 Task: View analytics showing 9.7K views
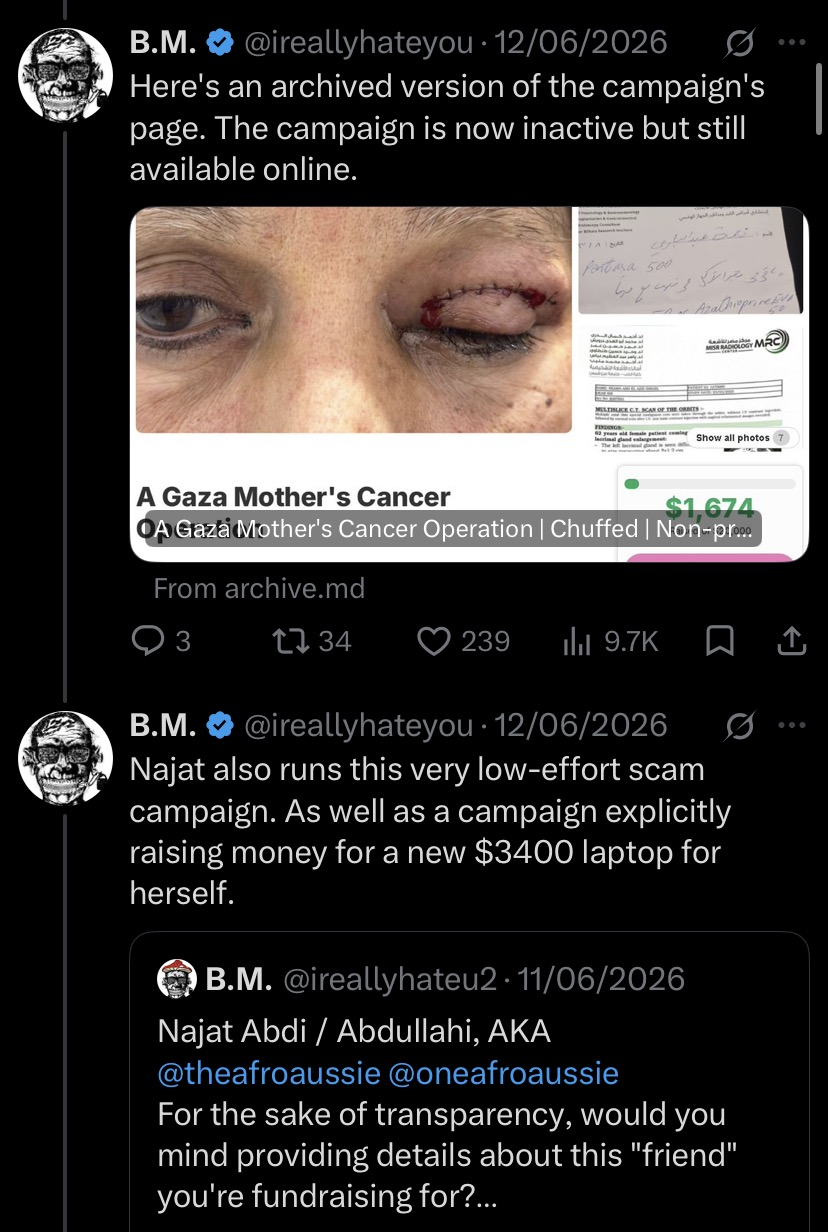click(x=611, y=641)
